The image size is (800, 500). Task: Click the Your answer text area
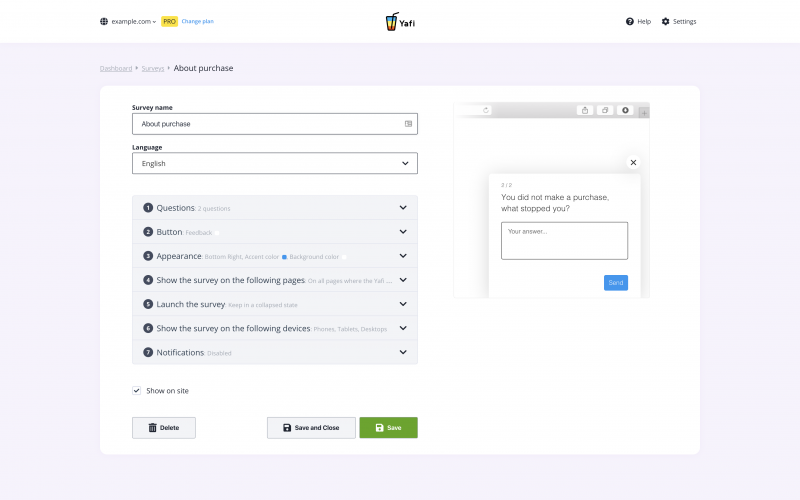click(x=564, y=241)
